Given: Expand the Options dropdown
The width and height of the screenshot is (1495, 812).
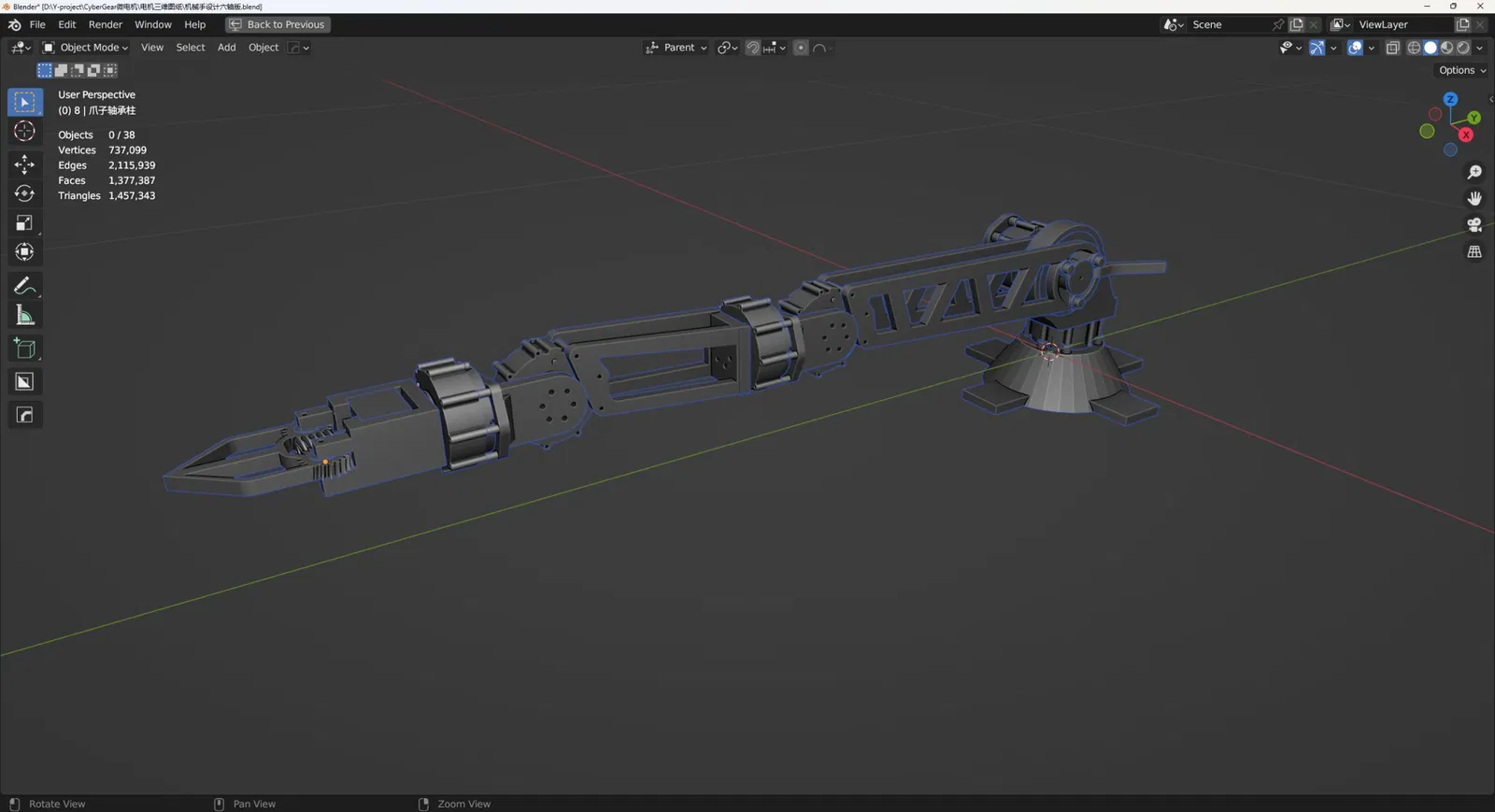Looking at the screenshot, I should click(x=1462, y=70).
